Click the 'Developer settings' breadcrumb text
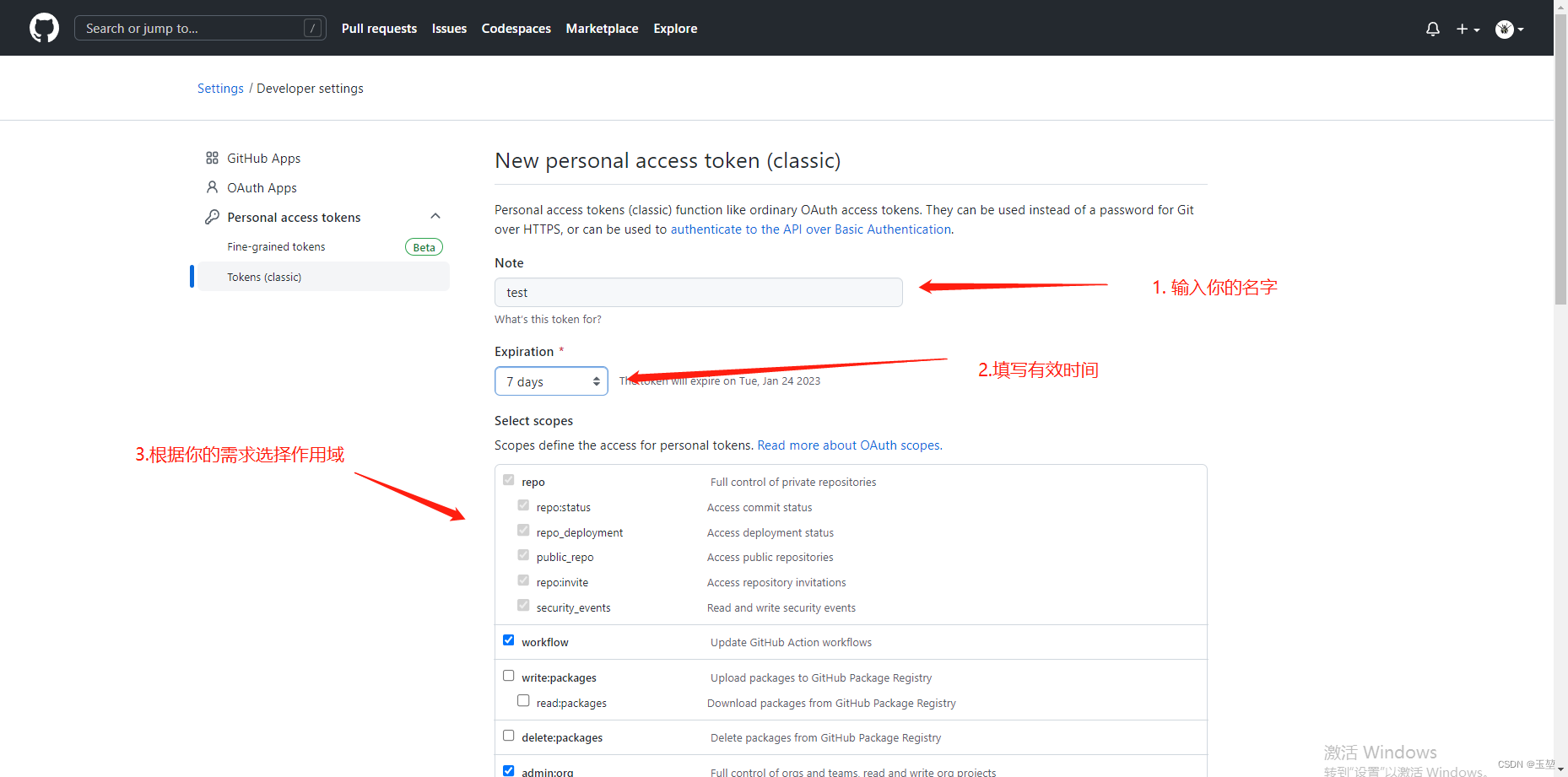Image resolution: width=1568 pixels, height=777 pixels. [x=310, y=89]
